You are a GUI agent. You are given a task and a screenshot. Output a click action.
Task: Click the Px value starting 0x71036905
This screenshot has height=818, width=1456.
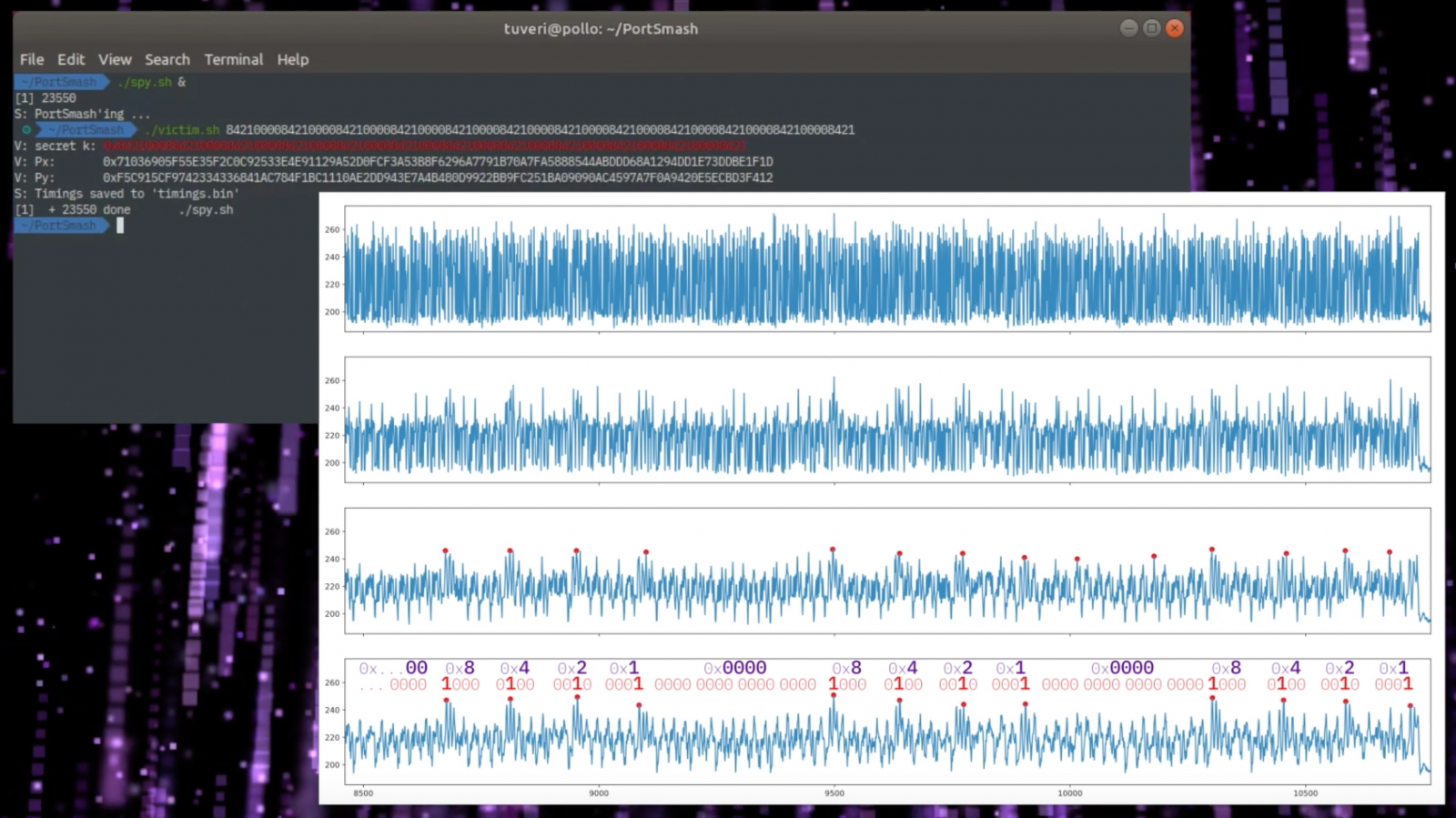coord(438,162)
